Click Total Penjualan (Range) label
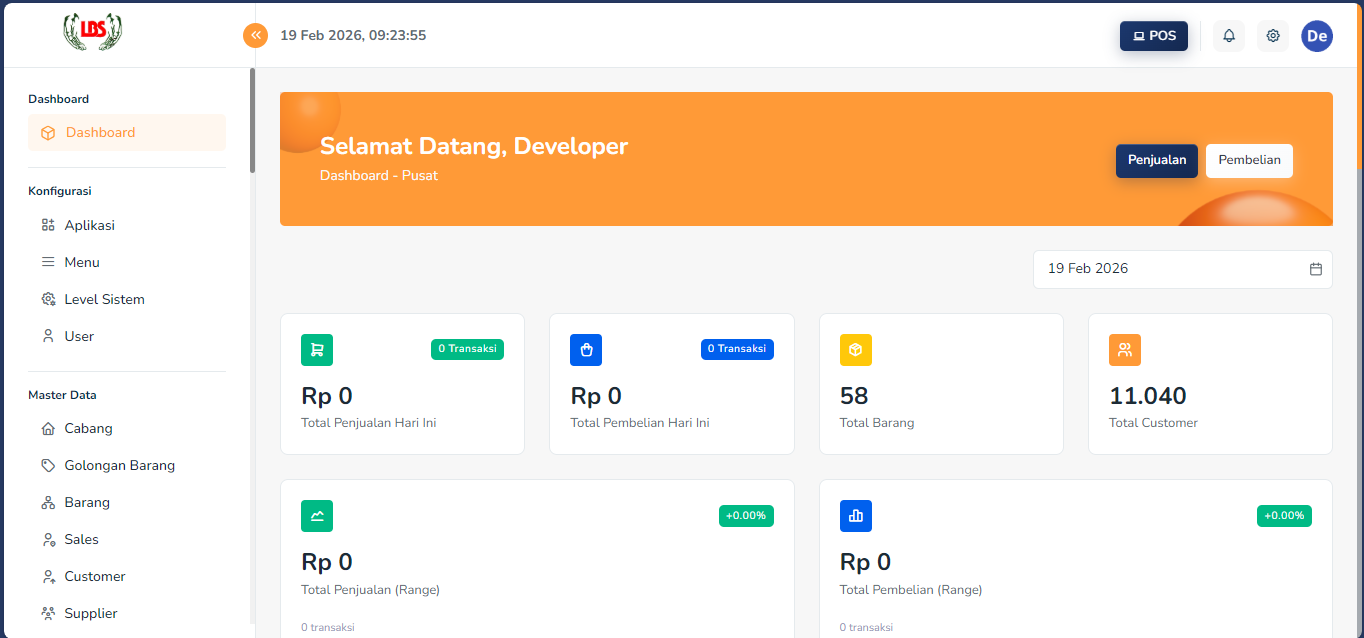 [x=370, y=589]
